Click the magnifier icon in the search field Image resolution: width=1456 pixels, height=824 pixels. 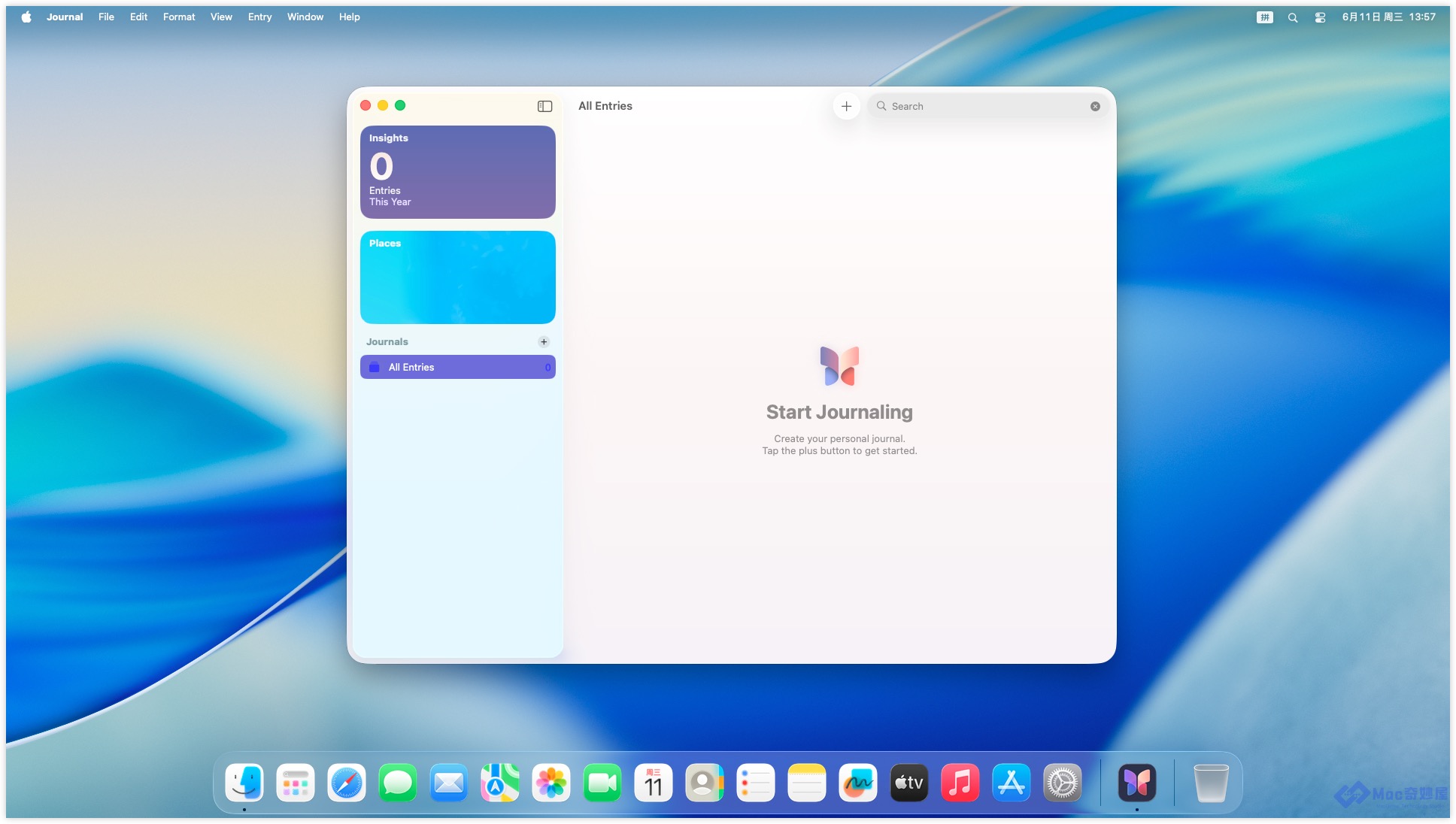point(881,106)
